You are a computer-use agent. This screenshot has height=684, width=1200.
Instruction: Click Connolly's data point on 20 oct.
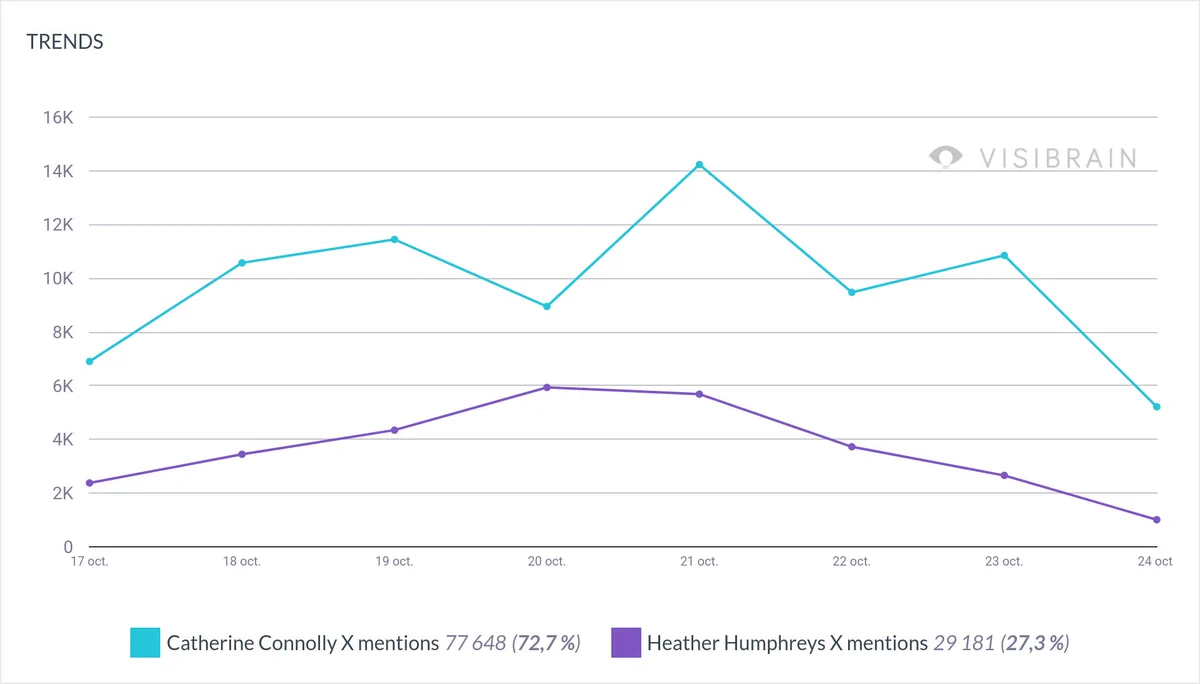tap(547, 306)
